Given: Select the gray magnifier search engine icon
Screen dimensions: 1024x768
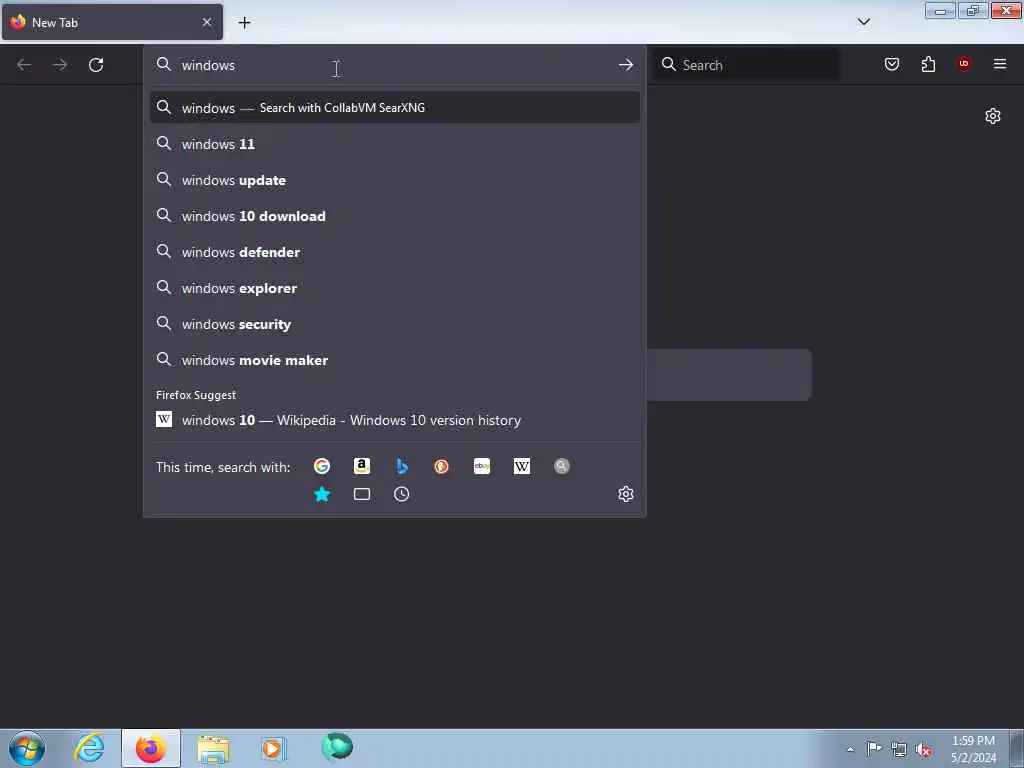Looking at the screenshot, I should coord(562,466).
